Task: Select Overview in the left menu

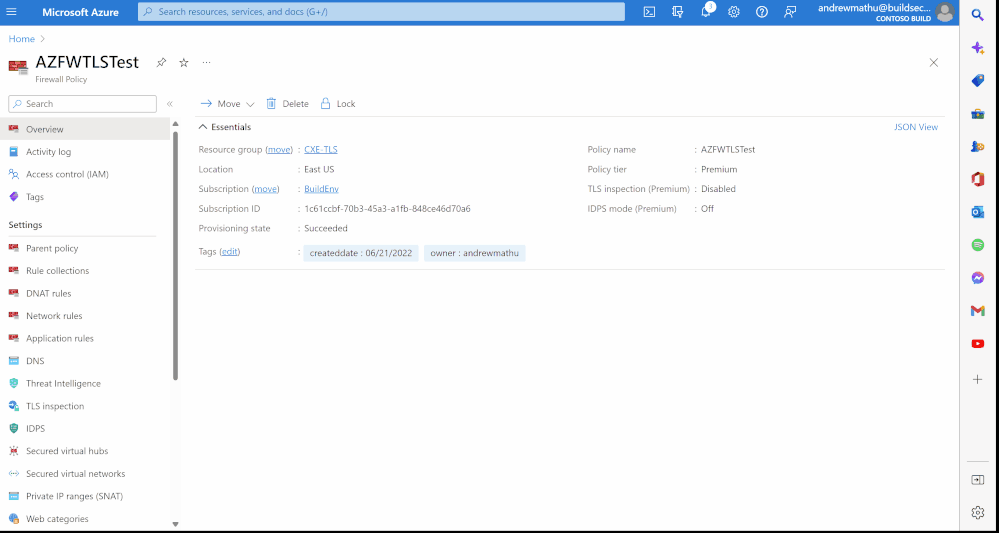Action: [85, 129]
